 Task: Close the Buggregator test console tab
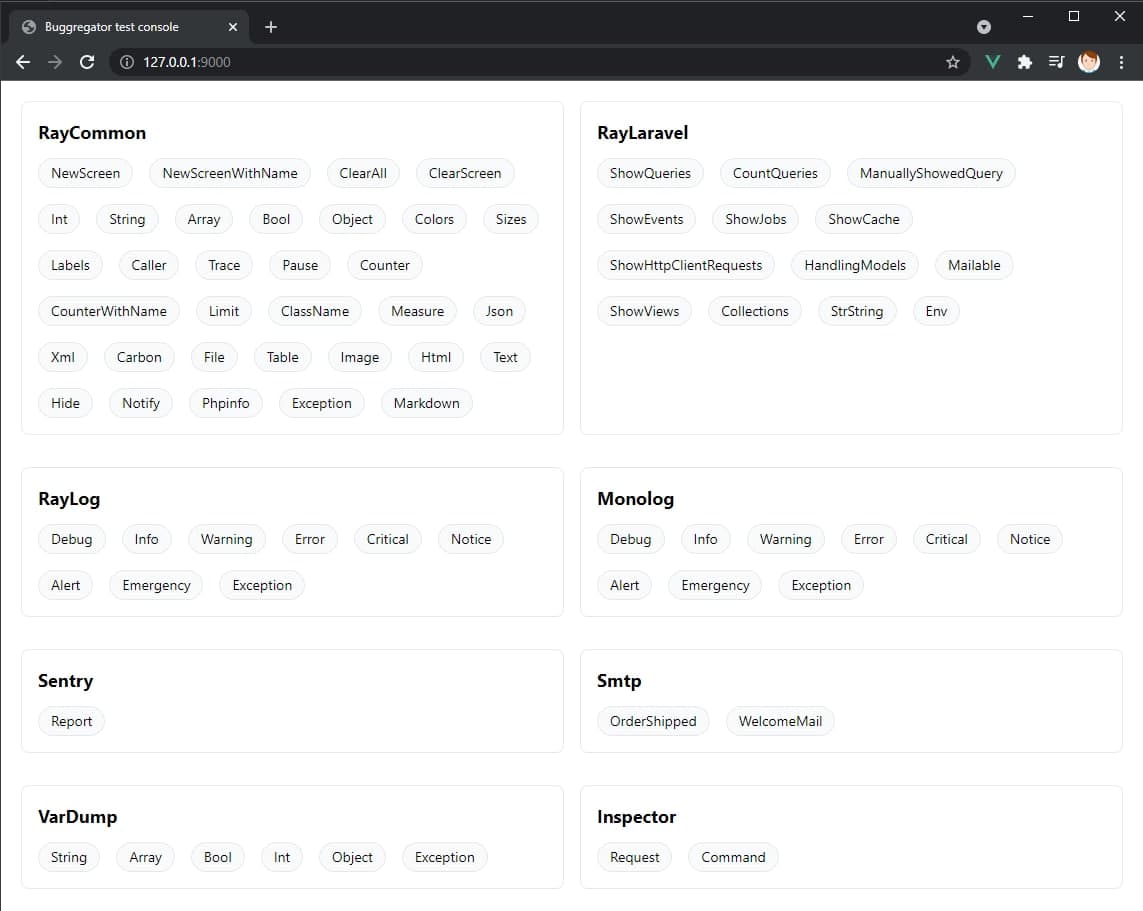click(x=233, y=27)
